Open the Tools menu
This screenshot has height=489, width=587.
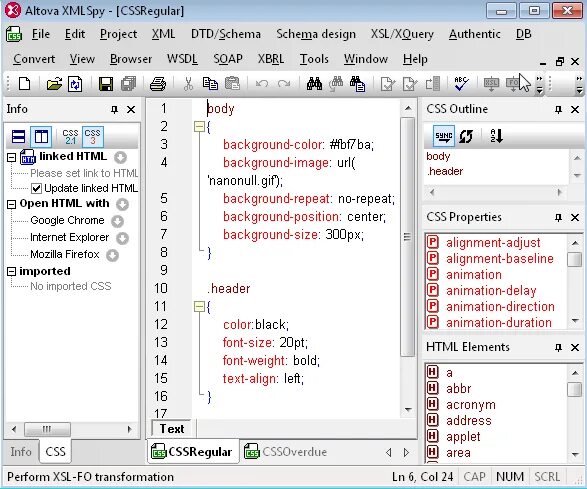[x=314, y=59]
